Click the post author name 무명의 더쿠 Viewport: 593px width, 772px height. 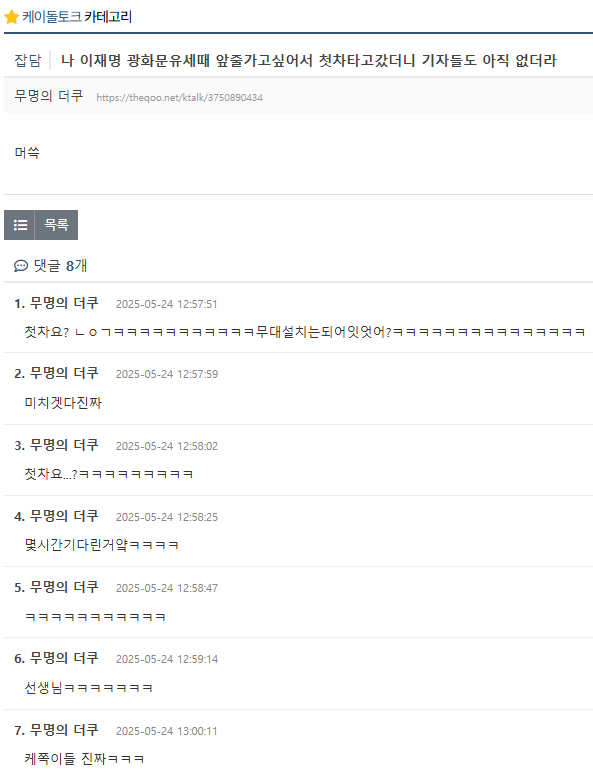(49, 96)
